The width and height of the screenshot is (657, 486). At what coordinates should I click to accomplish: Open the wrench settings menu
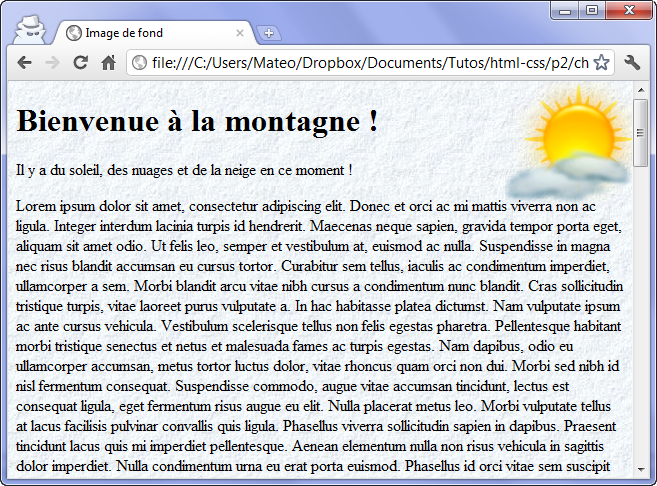[x=632, y=63]
